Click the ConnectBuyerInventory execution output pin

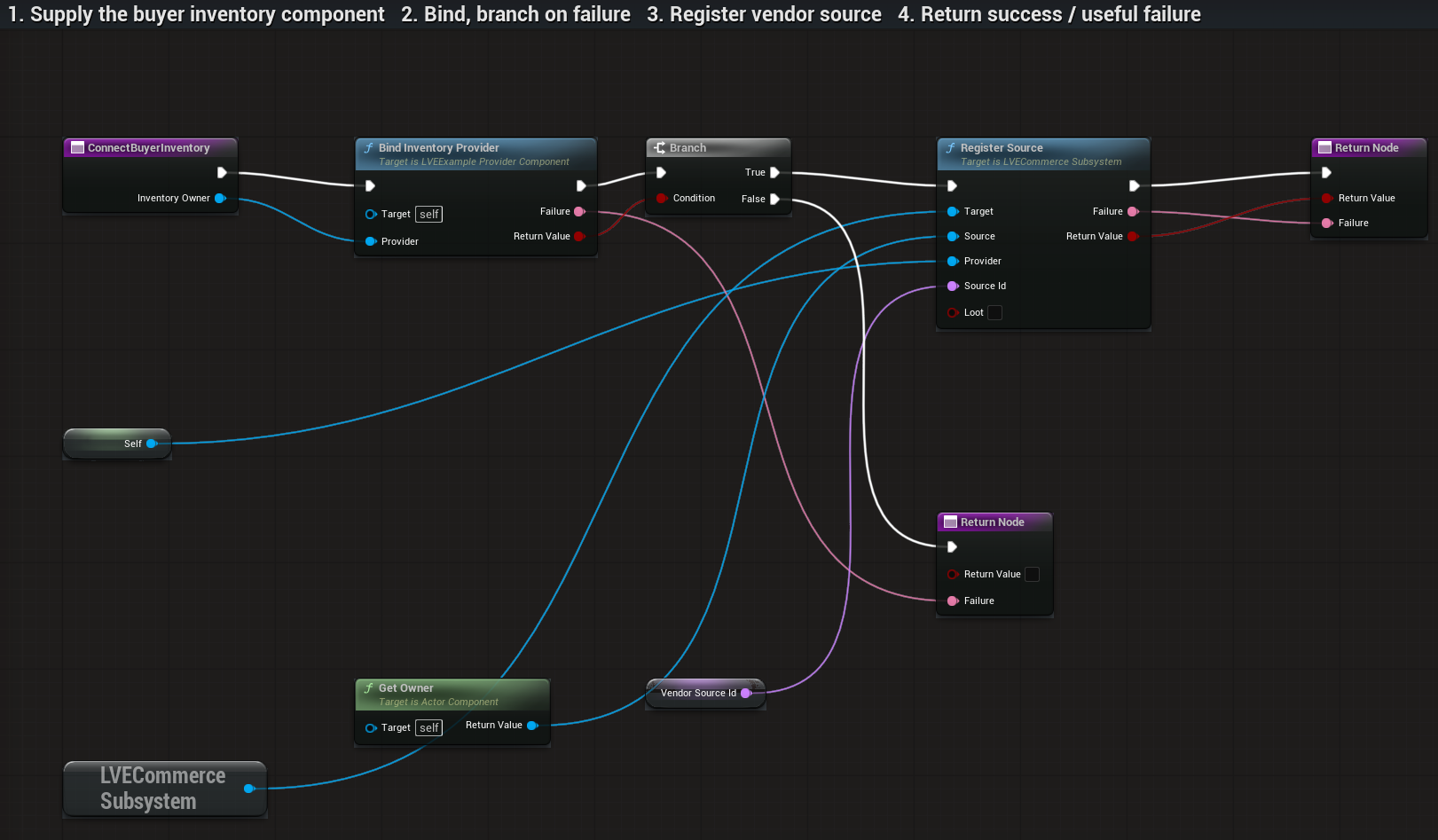222,173
